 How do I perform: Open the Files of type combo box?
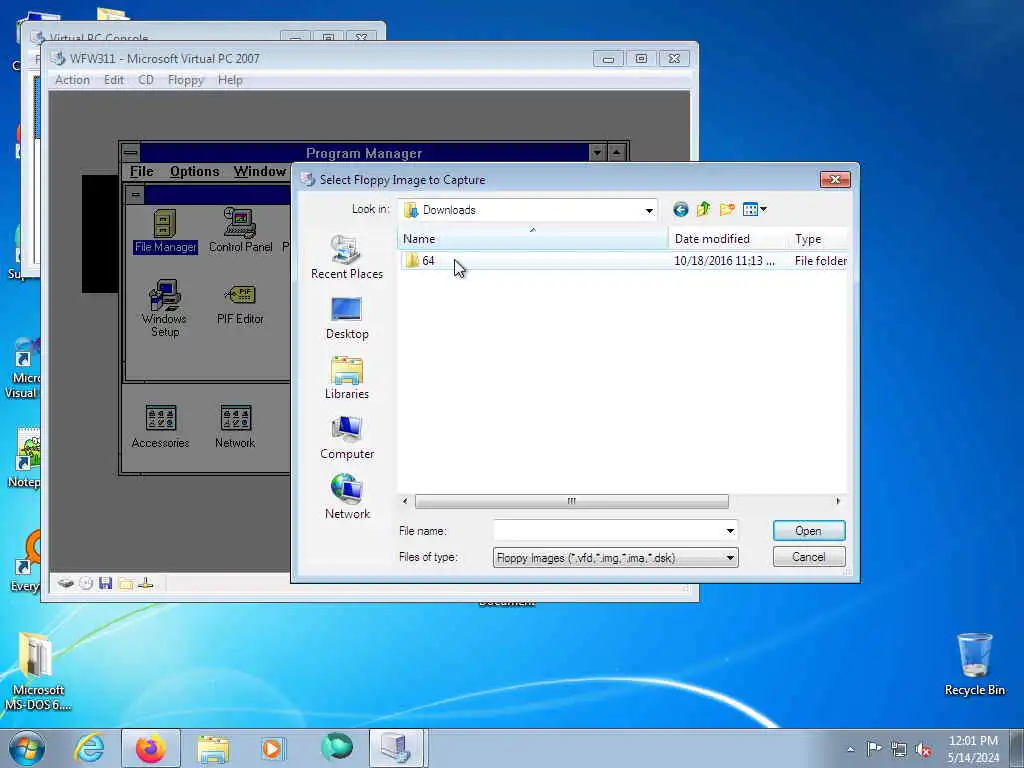pyautogui.click(x=615, y=558)
